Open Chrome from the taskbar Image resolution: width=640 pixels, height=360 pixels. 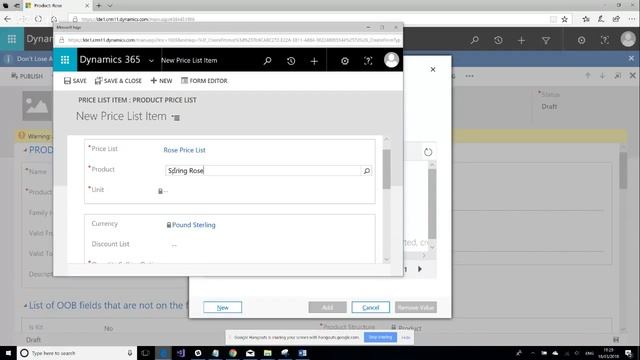click(x=233, y=353)
